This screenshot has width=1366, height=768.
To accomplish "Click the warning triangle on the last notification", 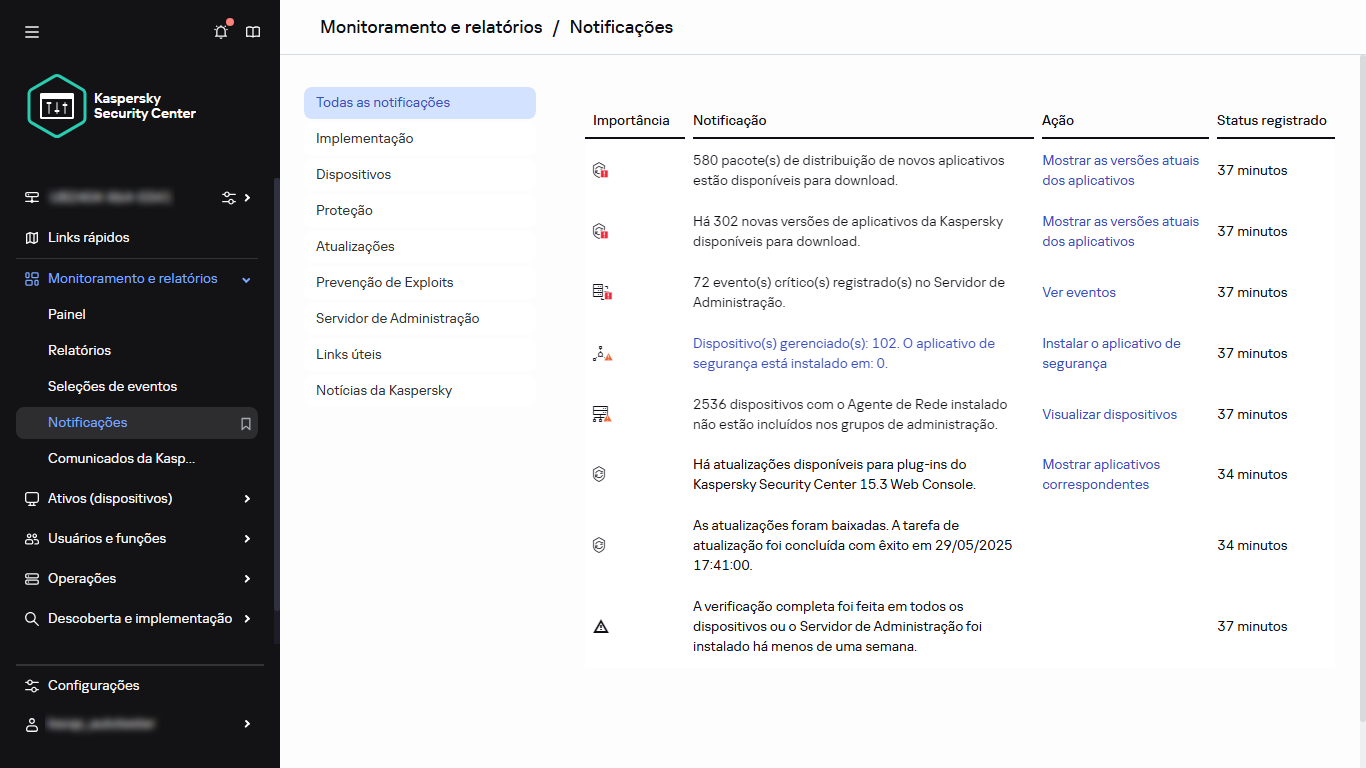I will [601, 626].
